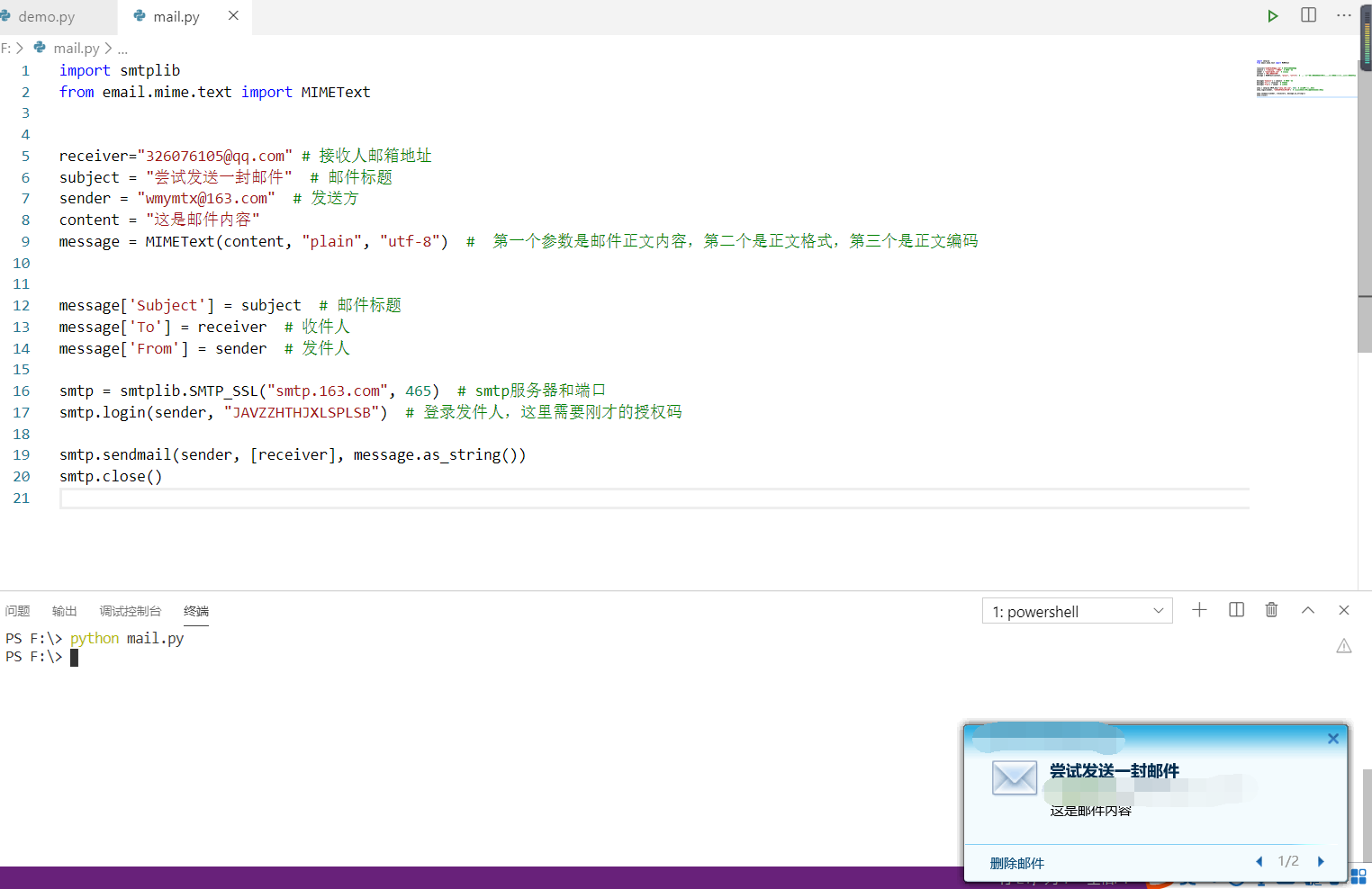Dismiss the mail notification popup
The width and height of the screenshot is (1372, 889).
click(x=1332, y=739)
